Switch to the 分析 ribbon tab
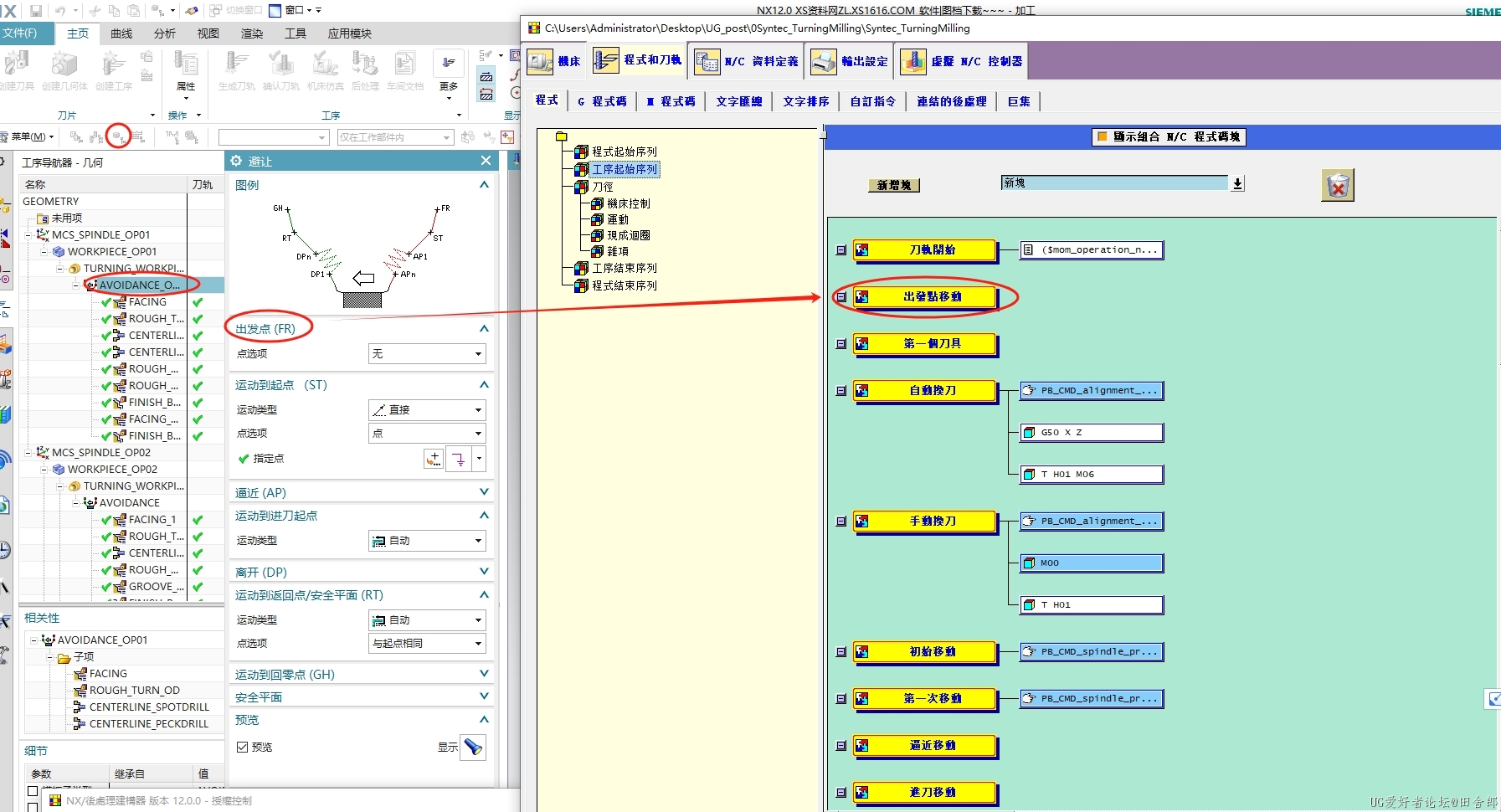The image size is (1501, 812). pos(165,33)
